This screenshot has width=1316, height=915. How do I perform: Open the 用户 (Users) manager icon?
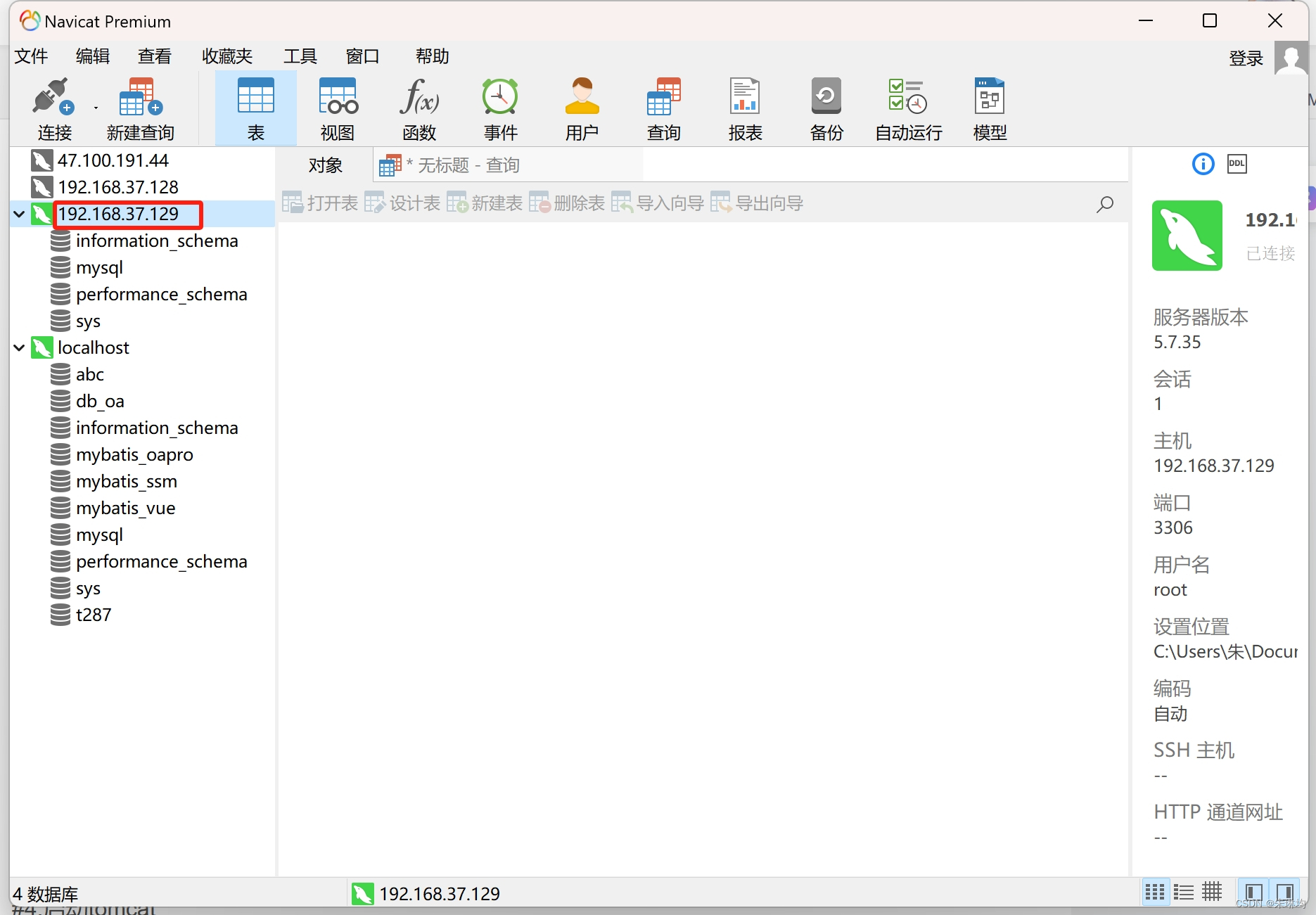coord(582,105)
